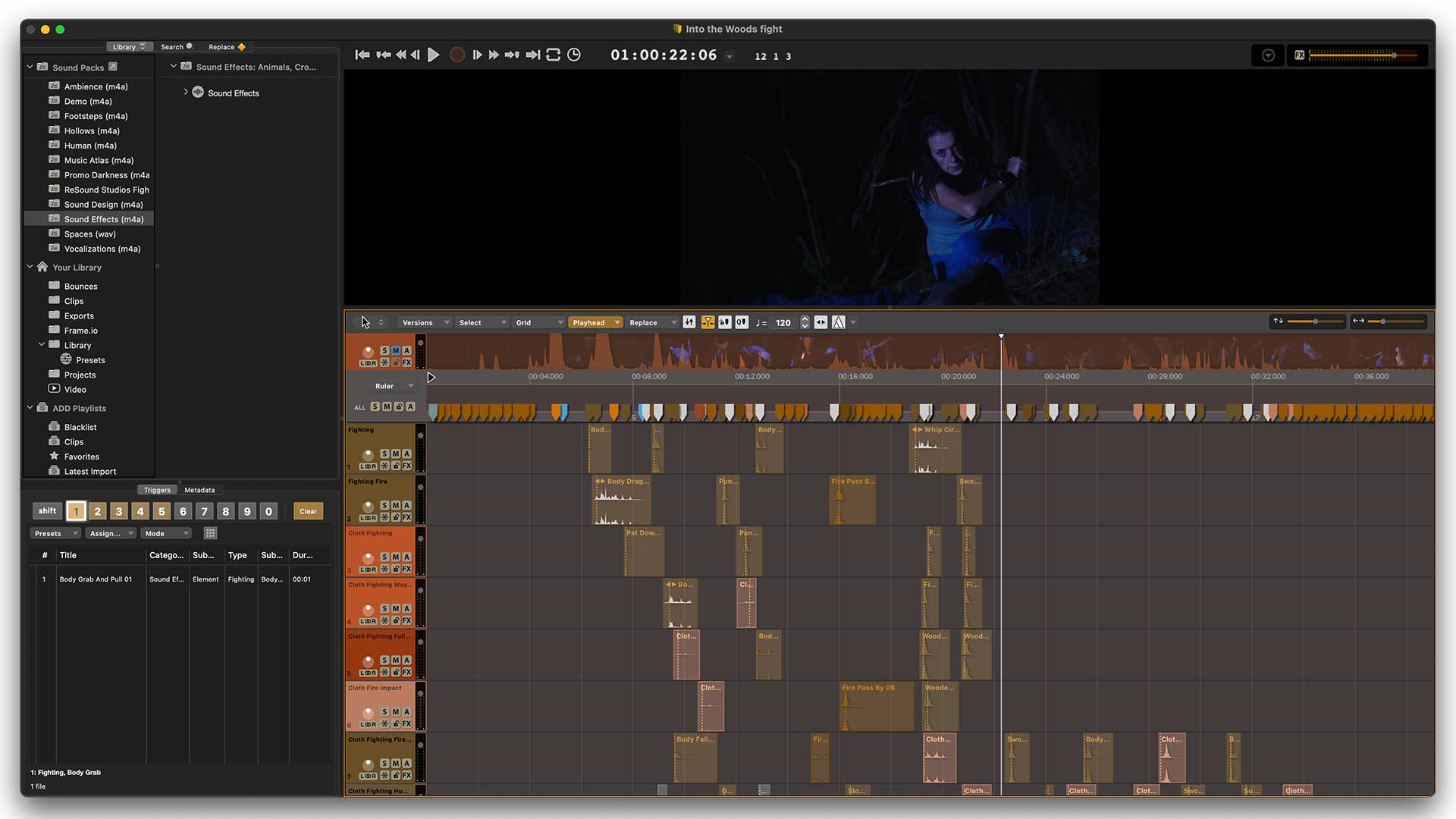Toggle the lock on the Fighting Fire track
The width and height of the screenshot is (1456, 819).
click(395, 516)
